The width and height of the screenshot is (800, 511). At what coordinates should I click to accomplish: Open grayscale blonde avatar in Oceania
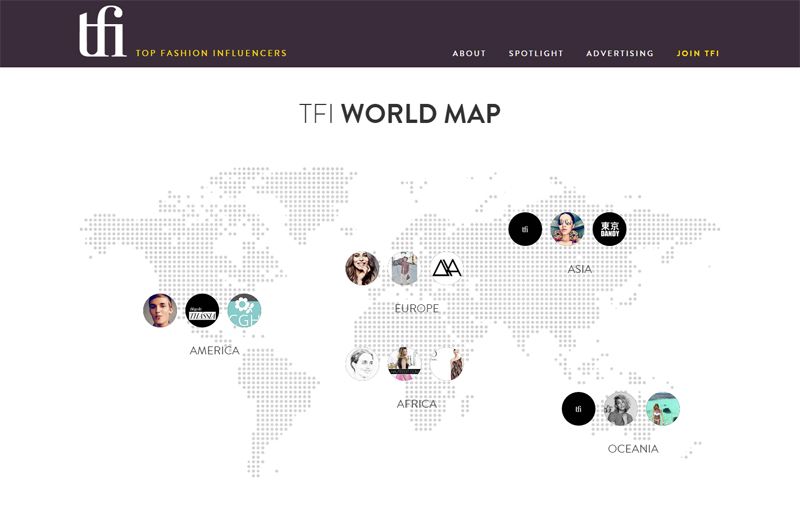tap(620, 408)
